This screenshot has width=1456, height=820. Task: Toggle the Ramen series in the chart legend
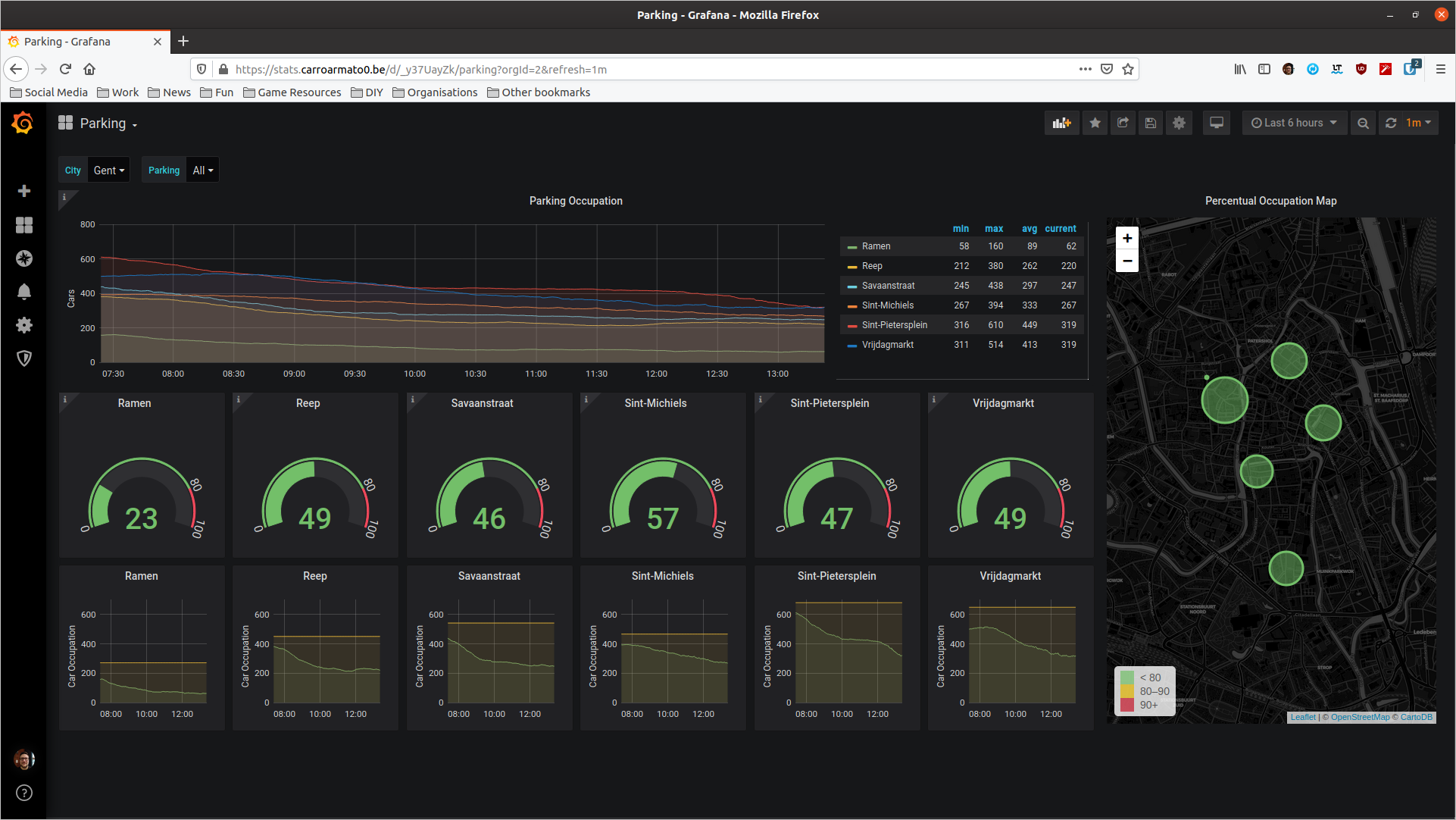[876, 246]
